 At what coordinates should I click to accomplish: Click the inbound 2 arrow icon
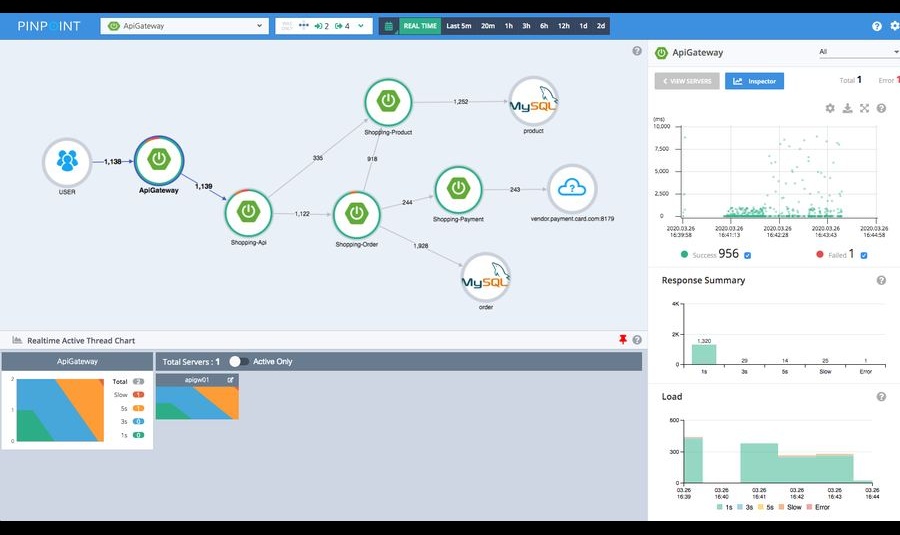point(321,26)
